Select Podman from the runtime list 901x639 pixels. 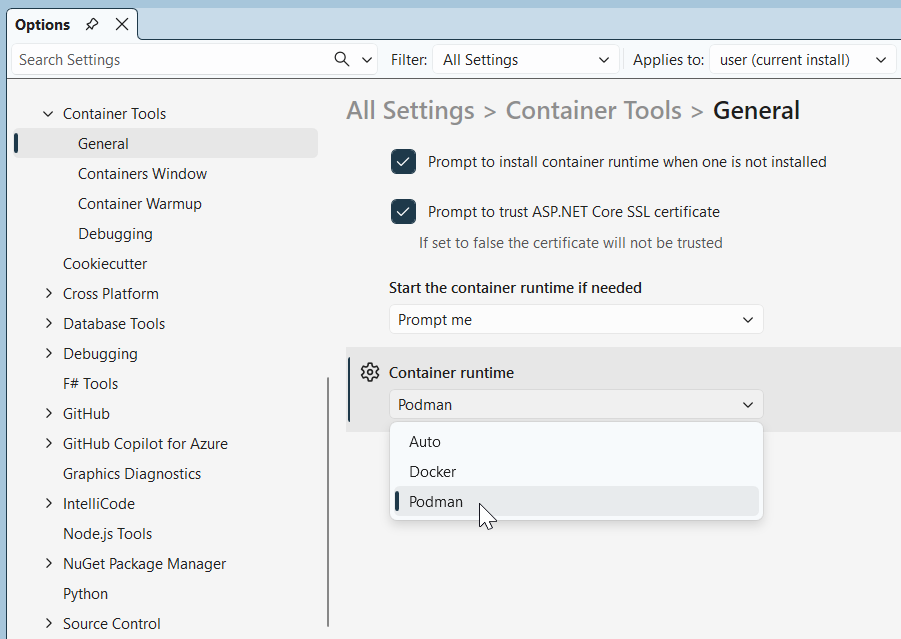tap(436, 501)
